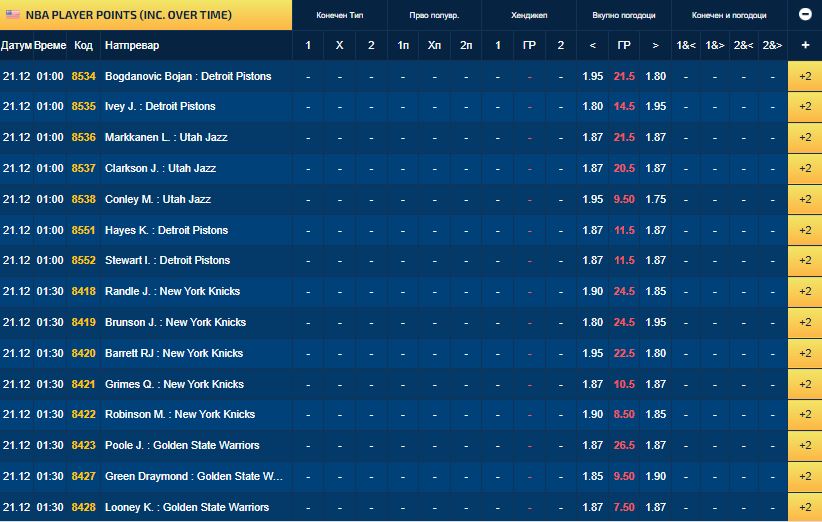Pick under odds 1.90 for Randle J.
The image size is (822, 522).
[593, 291]
